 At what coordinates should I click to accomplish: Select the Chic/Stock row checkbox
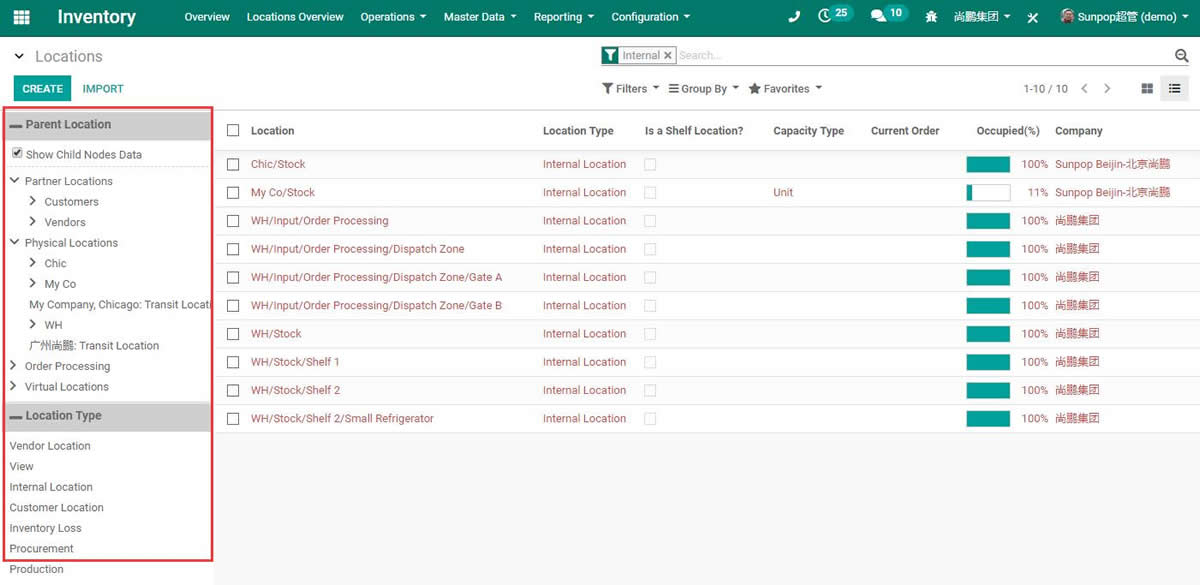click(233, 164)
